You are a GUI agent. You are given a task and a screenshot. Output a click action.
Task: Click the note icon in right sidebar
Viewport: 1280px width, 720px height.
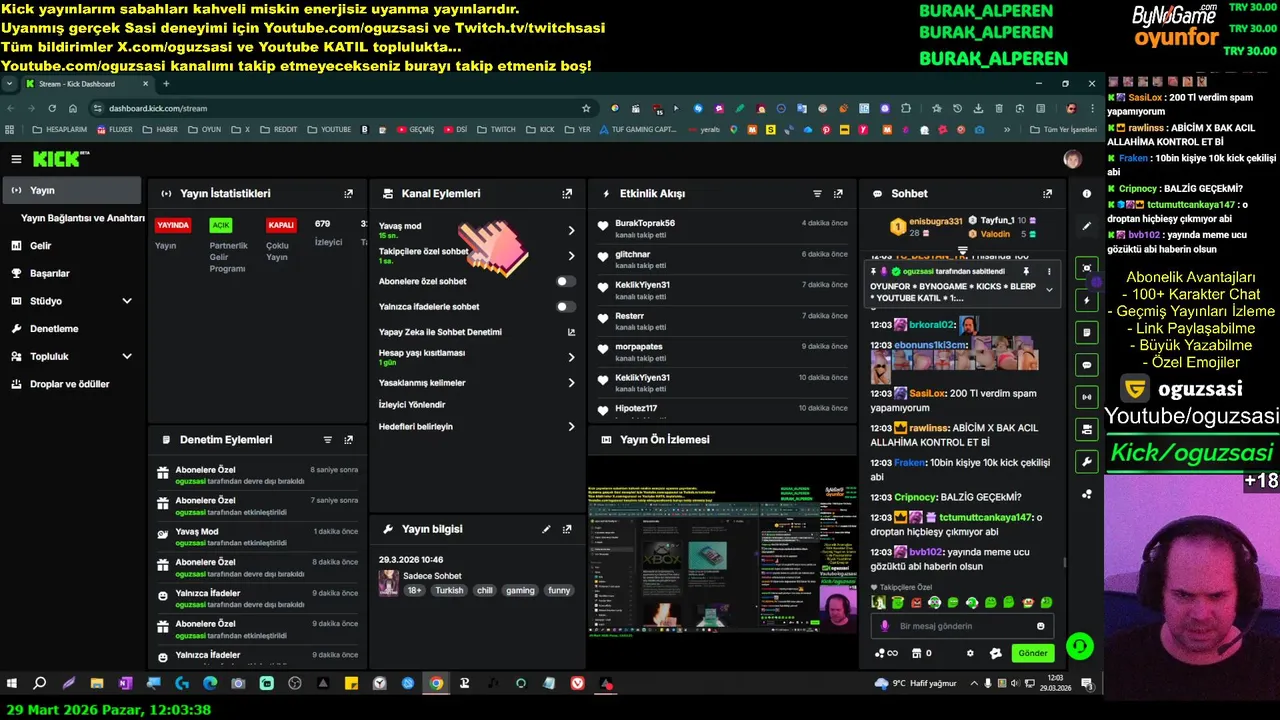click(1087, 332)
